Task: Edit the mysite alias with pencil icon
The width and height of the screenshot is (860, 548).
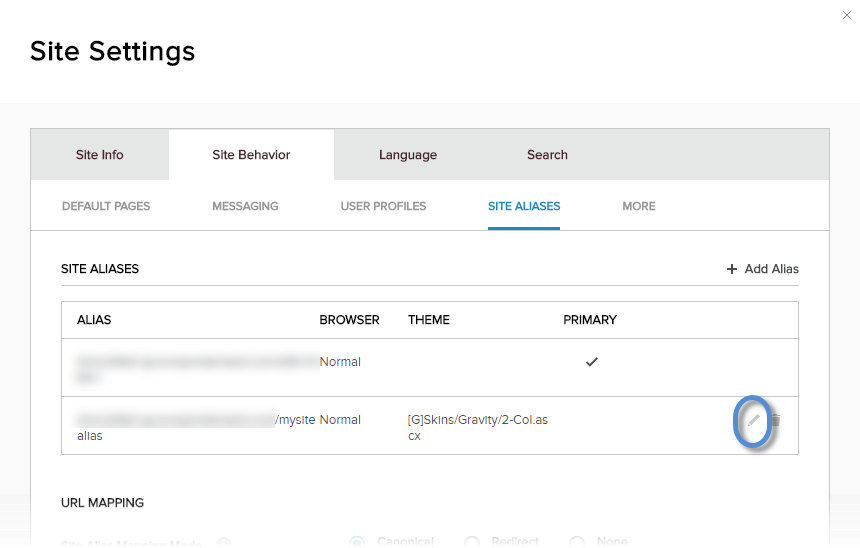Action: [x=754, y=420]
